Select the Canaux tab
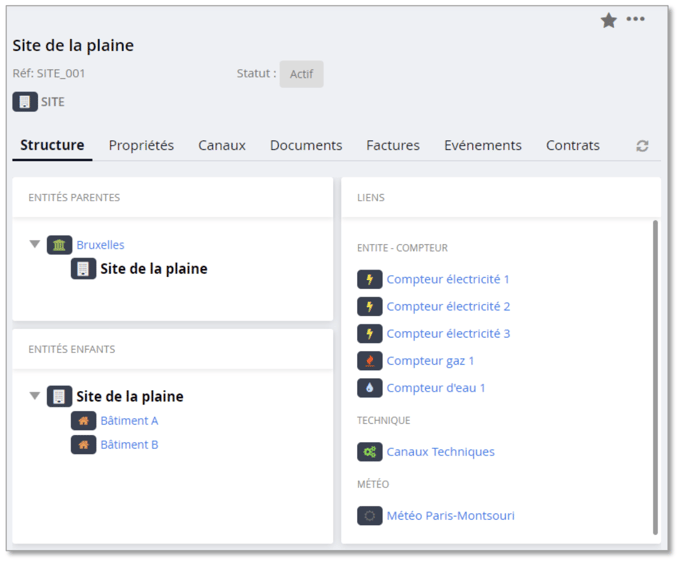 click(x=222, y=145)
